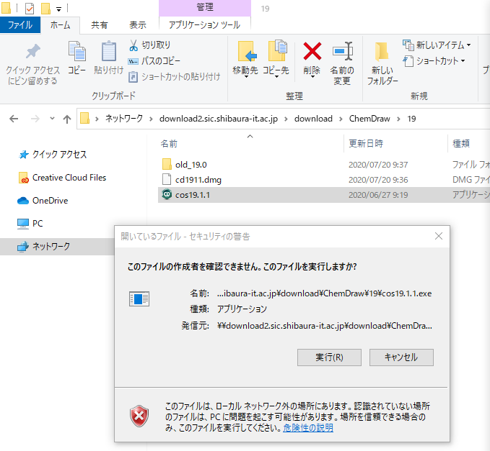Open the View tab (表示)
This screenshot has width=490, height=451.
[x=138, y=25]
